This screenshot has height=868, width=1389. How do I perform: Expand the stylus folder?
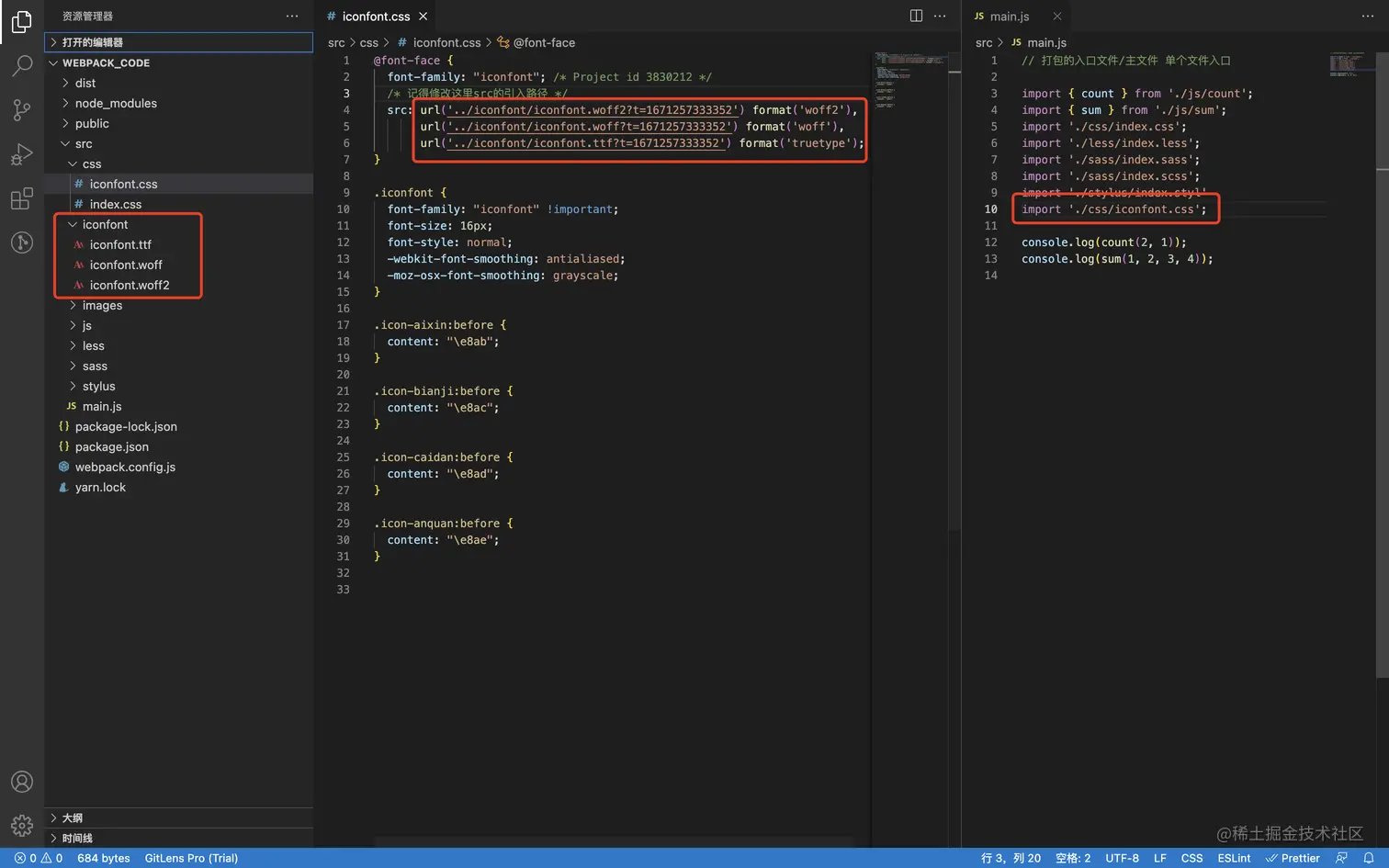click(x=98, y=386)
